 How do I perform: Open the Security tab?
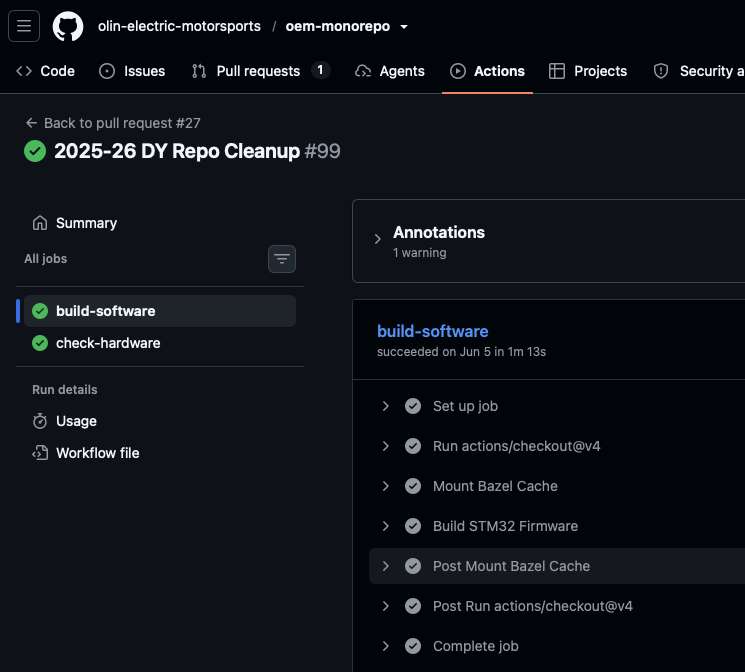coord(698,71)
